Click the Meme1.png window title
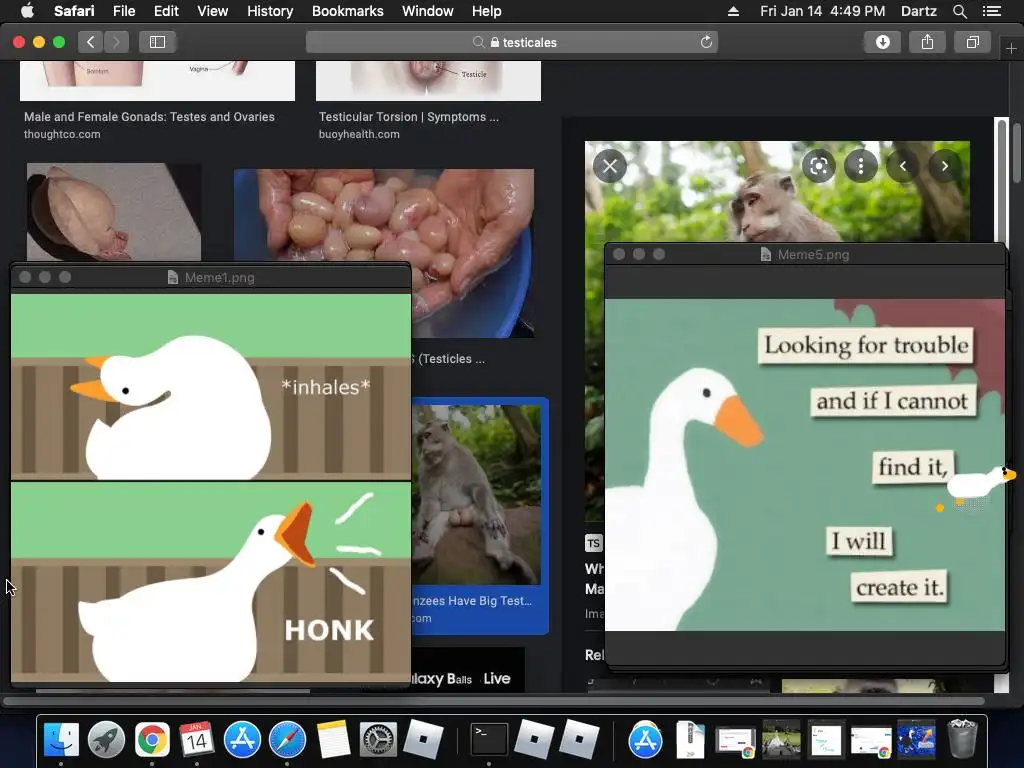The width and height of the screenshot is (1024, 768). pos(219,278)
